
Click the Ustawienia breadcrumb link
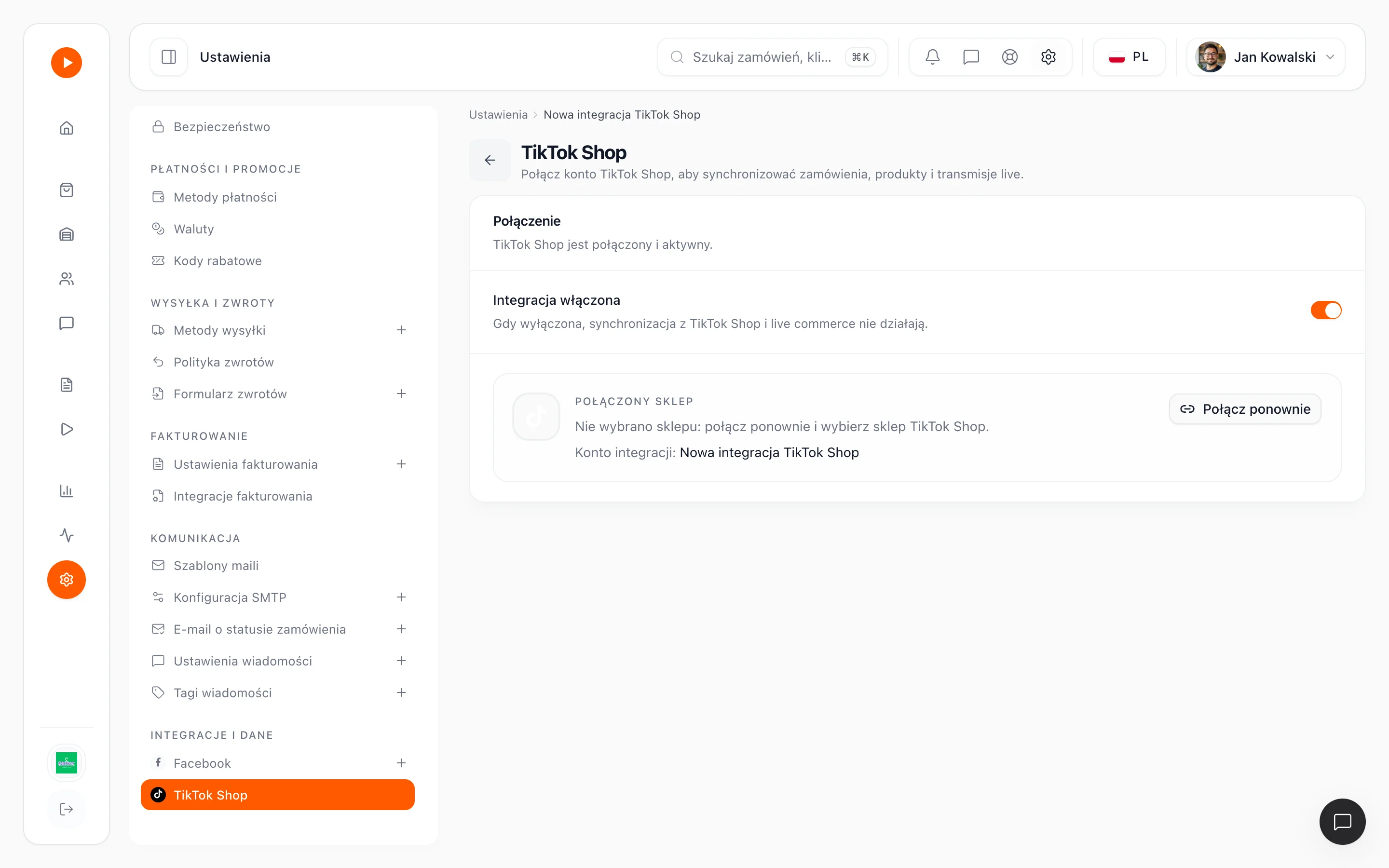(x=498, y=114)
